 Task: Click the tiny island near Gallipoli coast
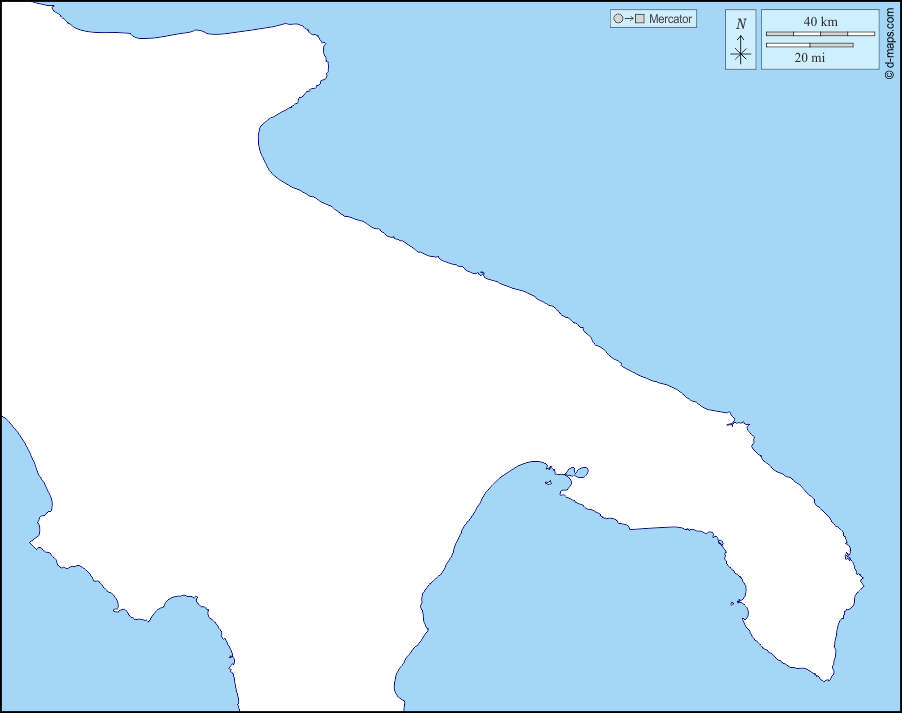click(x=734, y=603)
